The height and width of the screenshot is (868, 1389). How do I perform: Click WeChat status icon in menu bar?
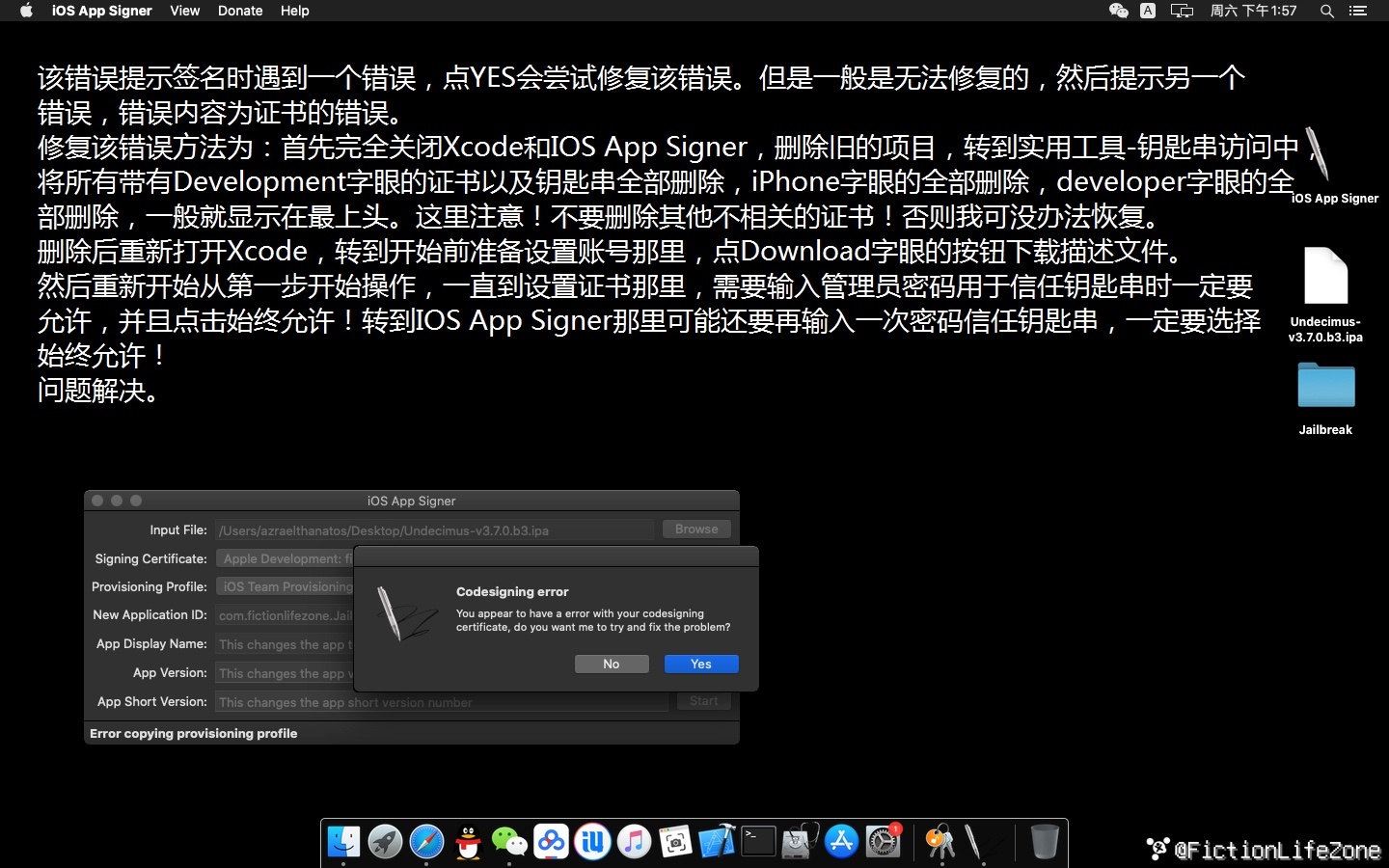pyautogui.click(x=1118, y=11)
